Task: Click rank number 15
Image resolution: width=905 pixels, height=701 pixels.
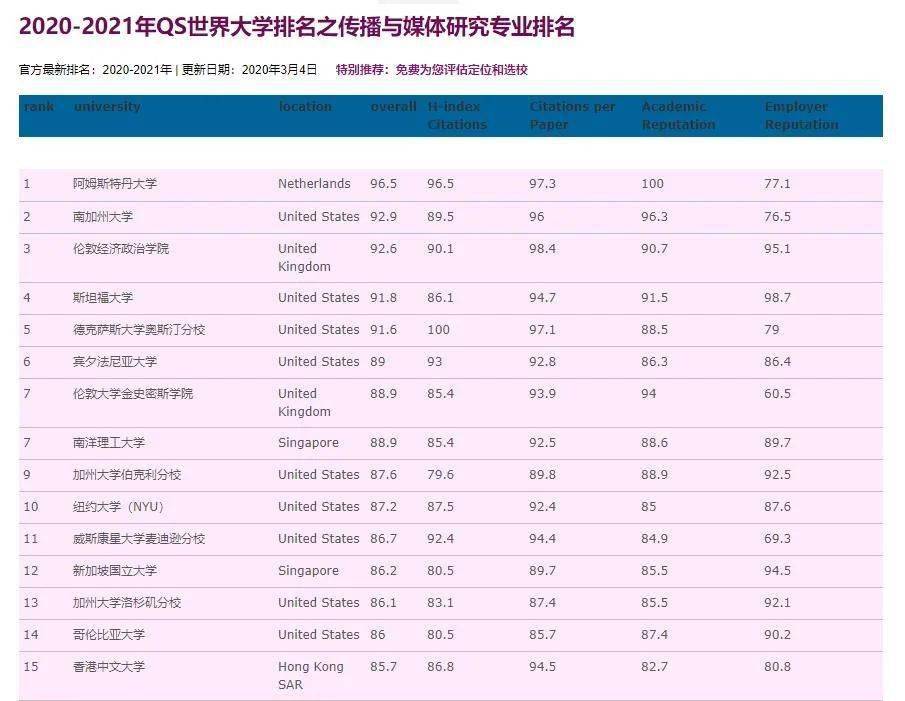Action: click(31, 666)
